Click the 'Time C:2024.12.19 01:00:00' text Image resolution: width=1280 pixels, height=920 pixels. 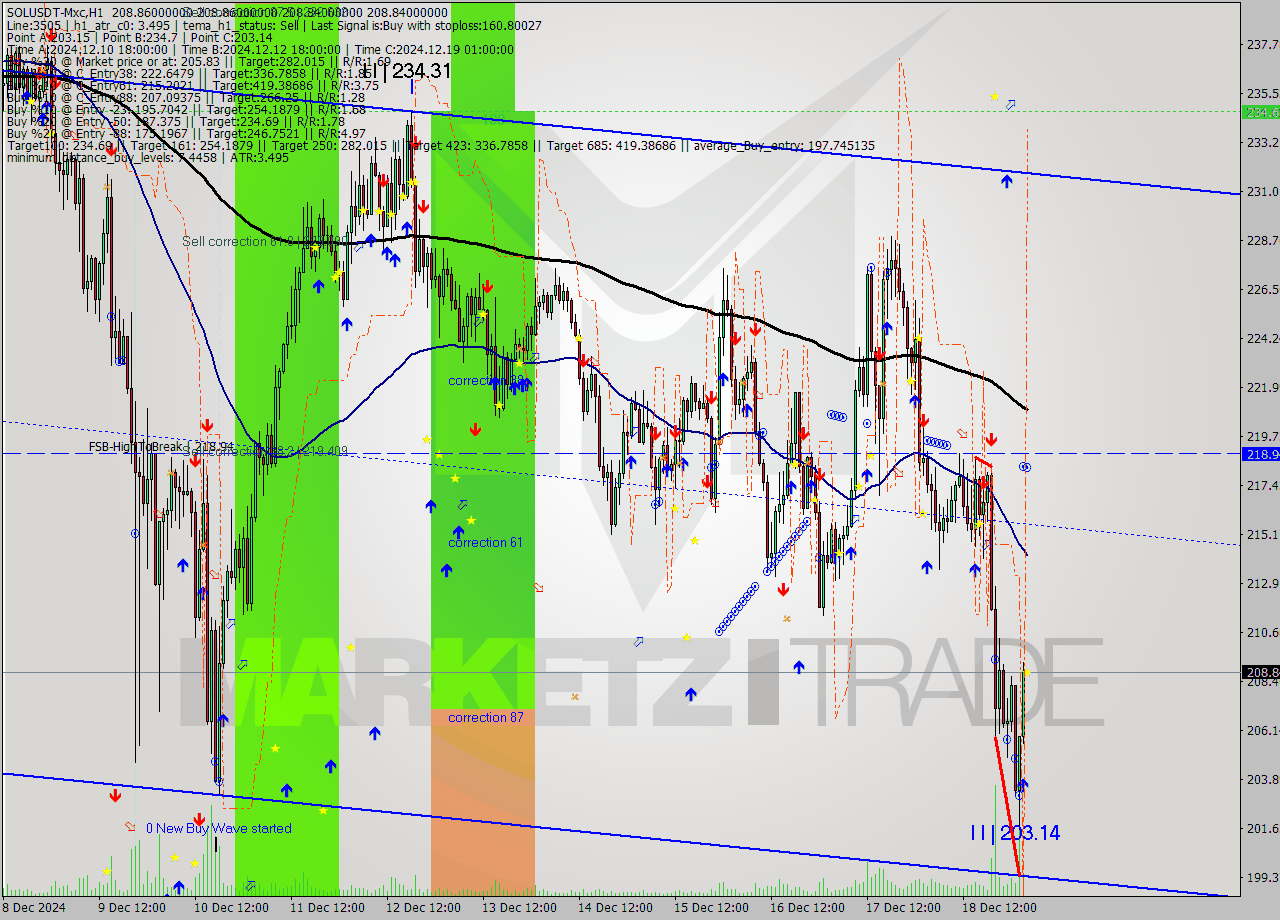(434, 50)
